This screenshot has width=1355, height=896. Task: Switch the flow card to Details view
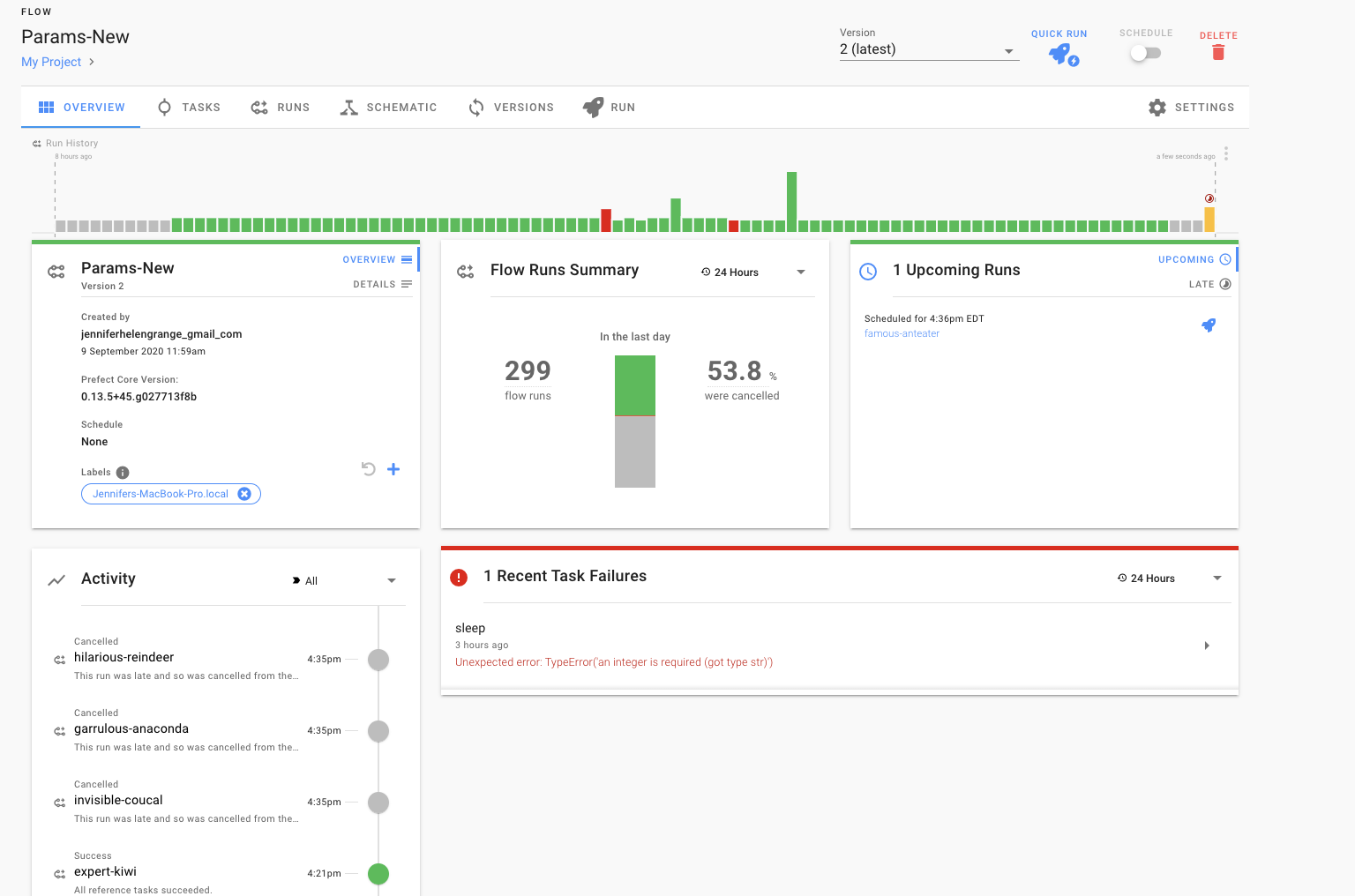click(x=383, y=284)
